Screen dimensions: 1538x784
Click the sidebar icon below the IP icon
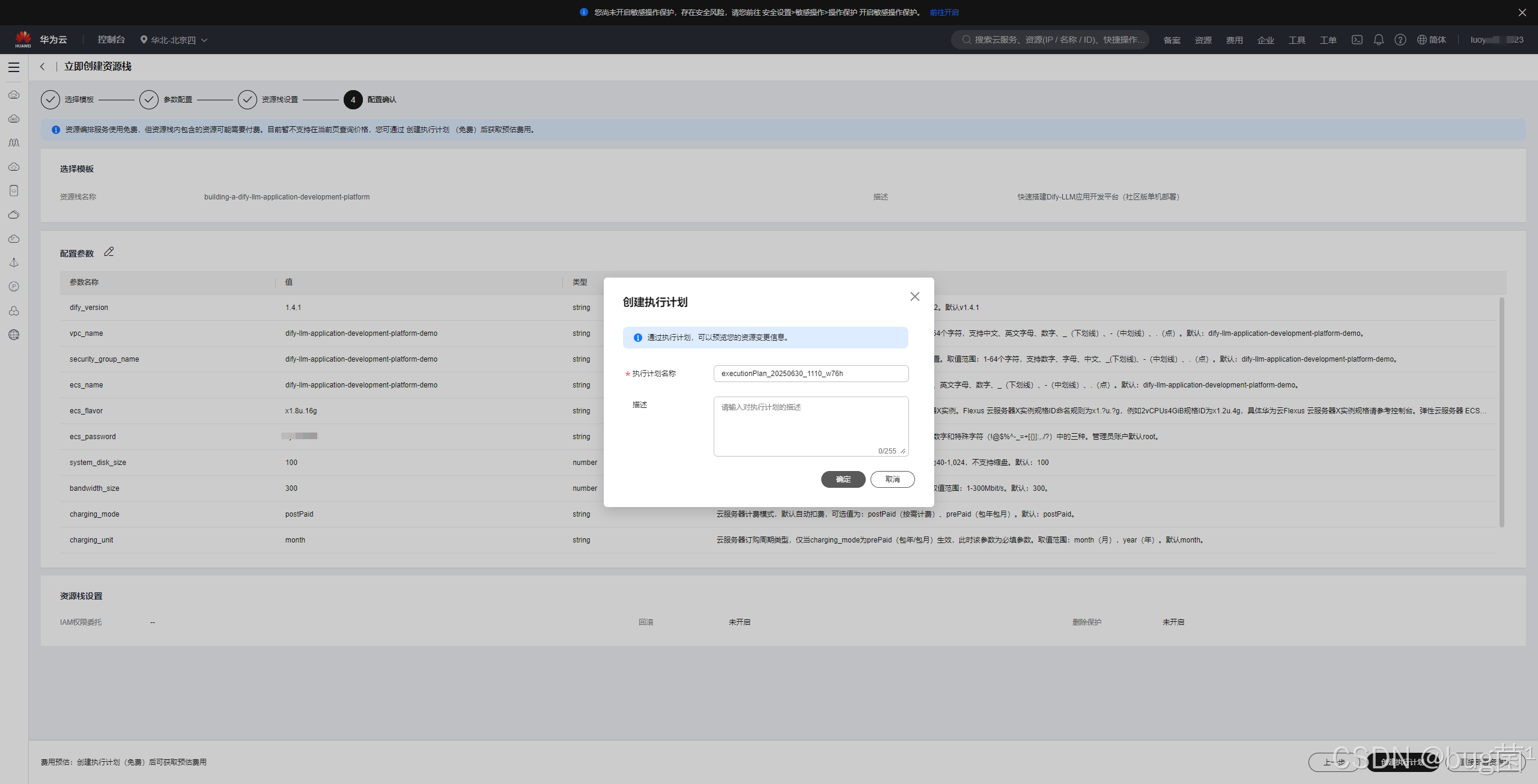[14, 311]
